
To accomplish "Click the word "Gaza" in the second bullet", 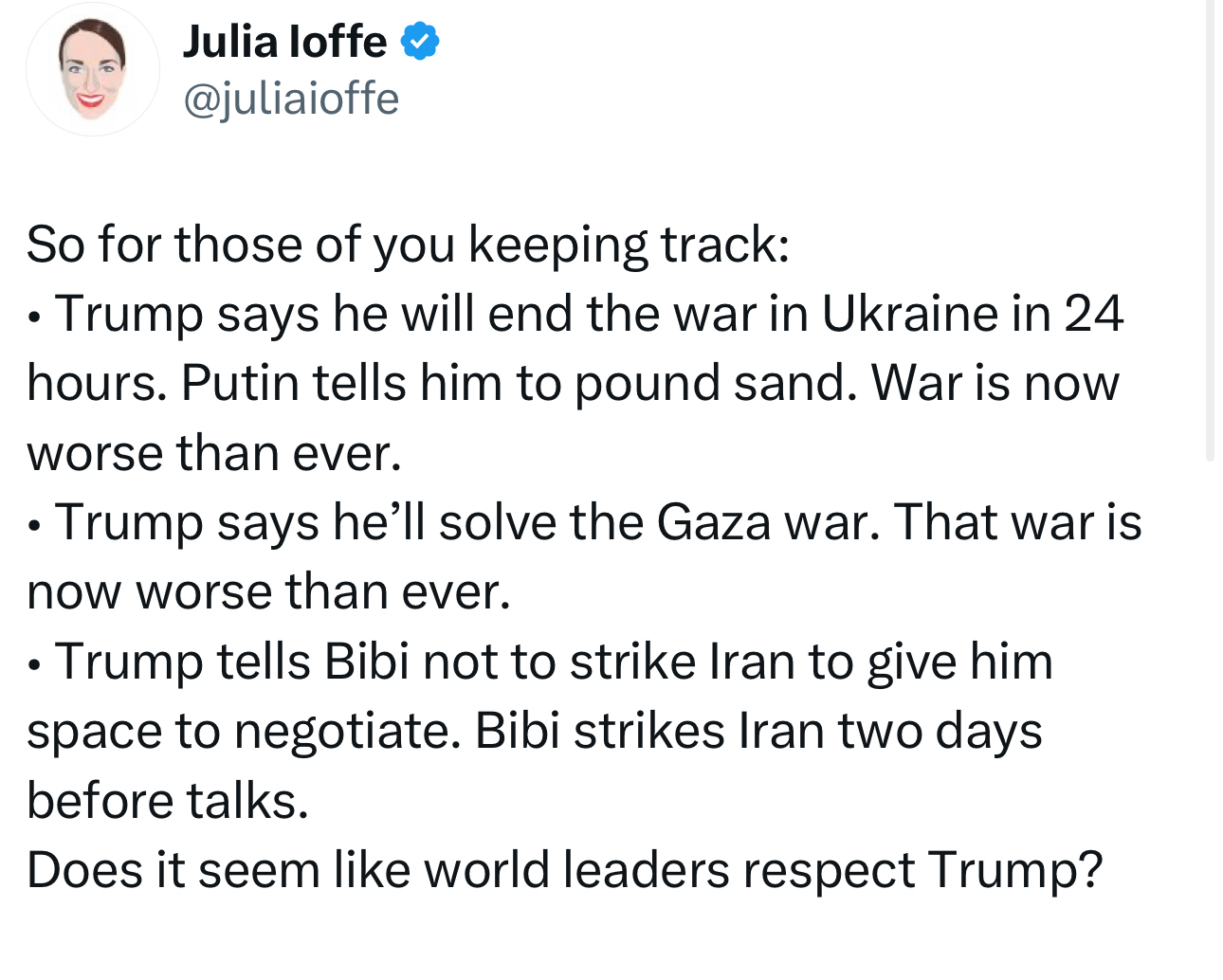I will (713, 522).
